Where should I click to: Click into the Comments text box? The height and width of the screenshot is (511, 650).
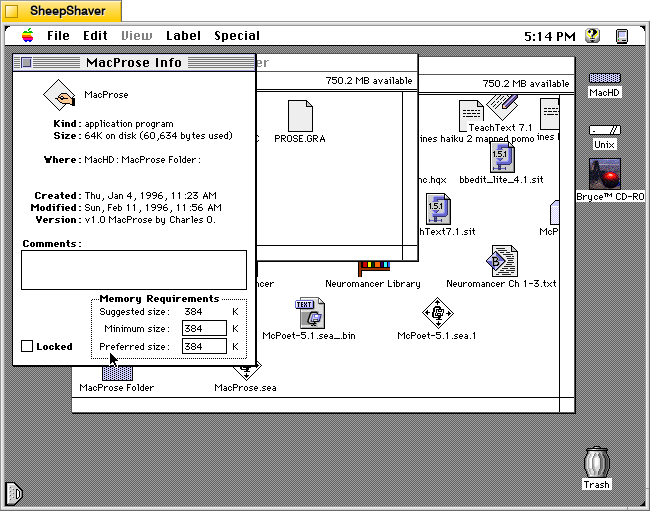point(134,270)
